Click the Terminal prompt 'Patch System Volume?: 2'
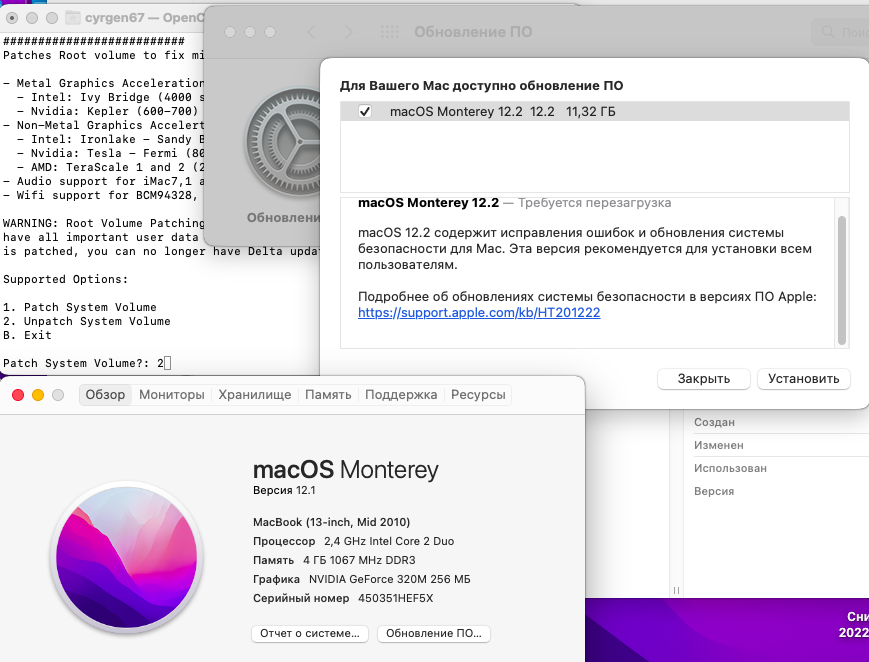This screenshot has width=869, height=662. (x=83, y=363)
